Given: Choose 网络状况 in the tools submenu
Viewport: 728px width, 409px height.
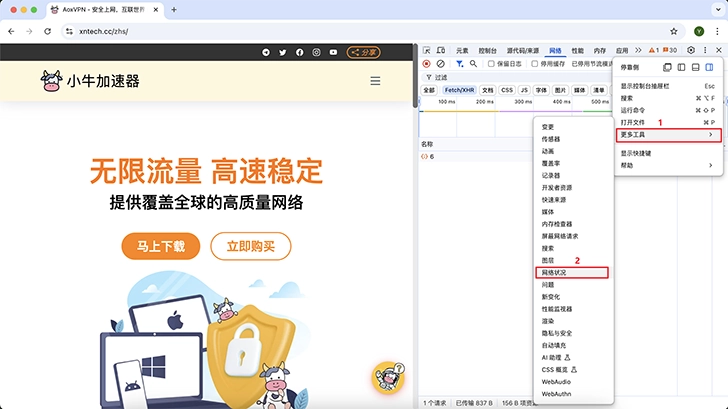Looking at the screenshot, I should (572, 273).
